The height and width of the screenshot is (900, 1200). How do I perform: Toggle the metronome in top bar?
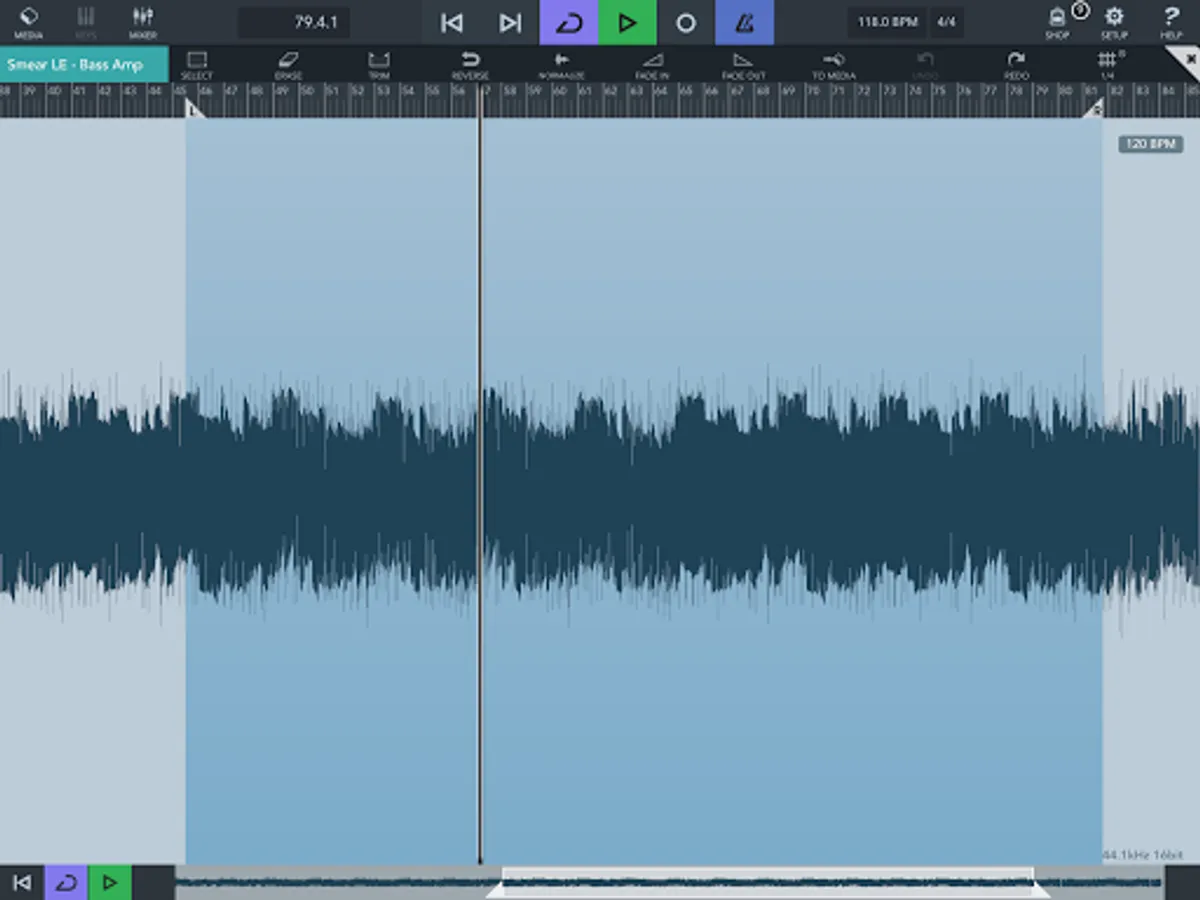(x=744, y=22)
